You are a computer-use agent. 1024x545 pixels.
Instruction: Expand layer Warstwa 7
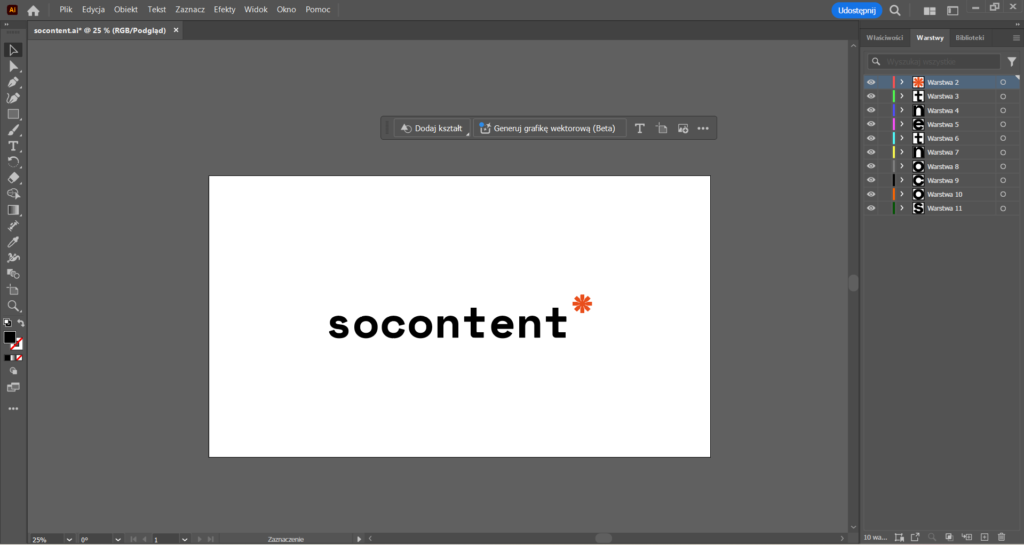902,152
